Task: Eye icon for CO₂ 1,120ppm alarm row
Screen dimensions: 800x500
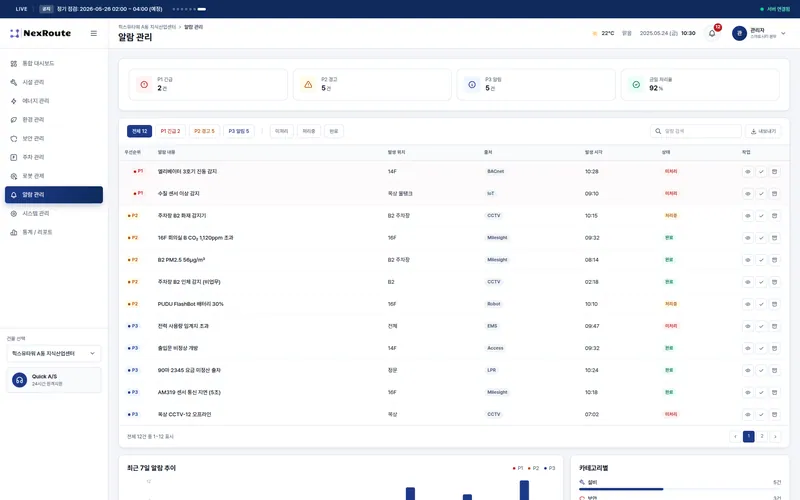Action: point(747,238)
